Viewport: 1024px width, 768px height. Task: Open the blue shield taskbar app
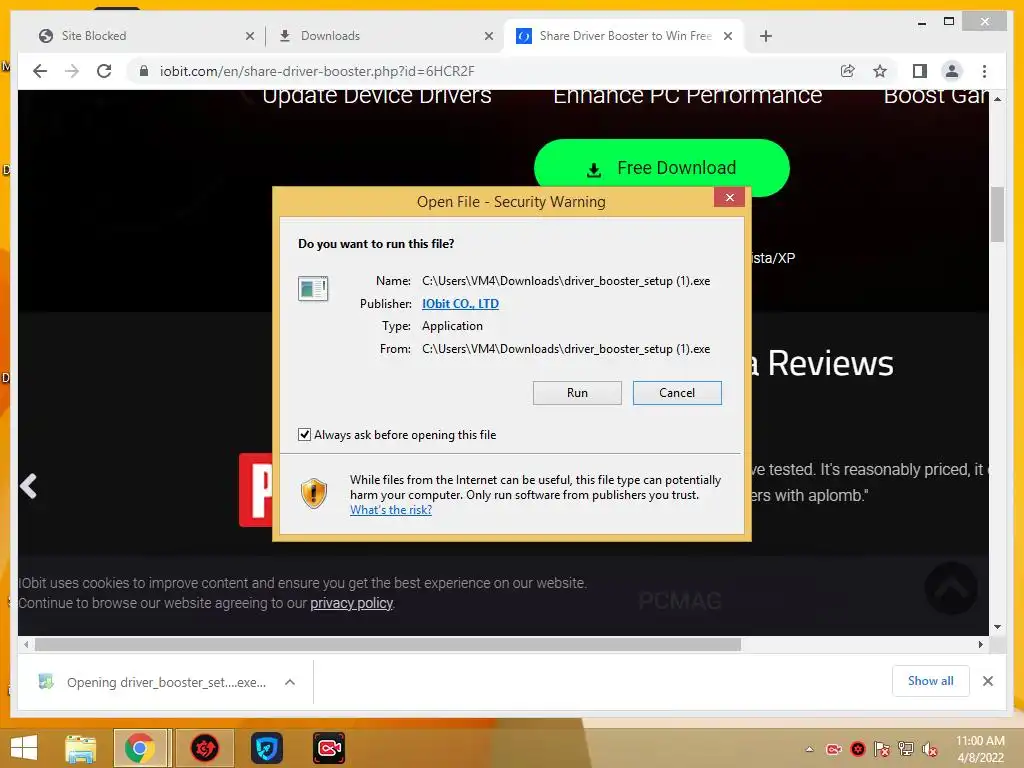(266, 748)
